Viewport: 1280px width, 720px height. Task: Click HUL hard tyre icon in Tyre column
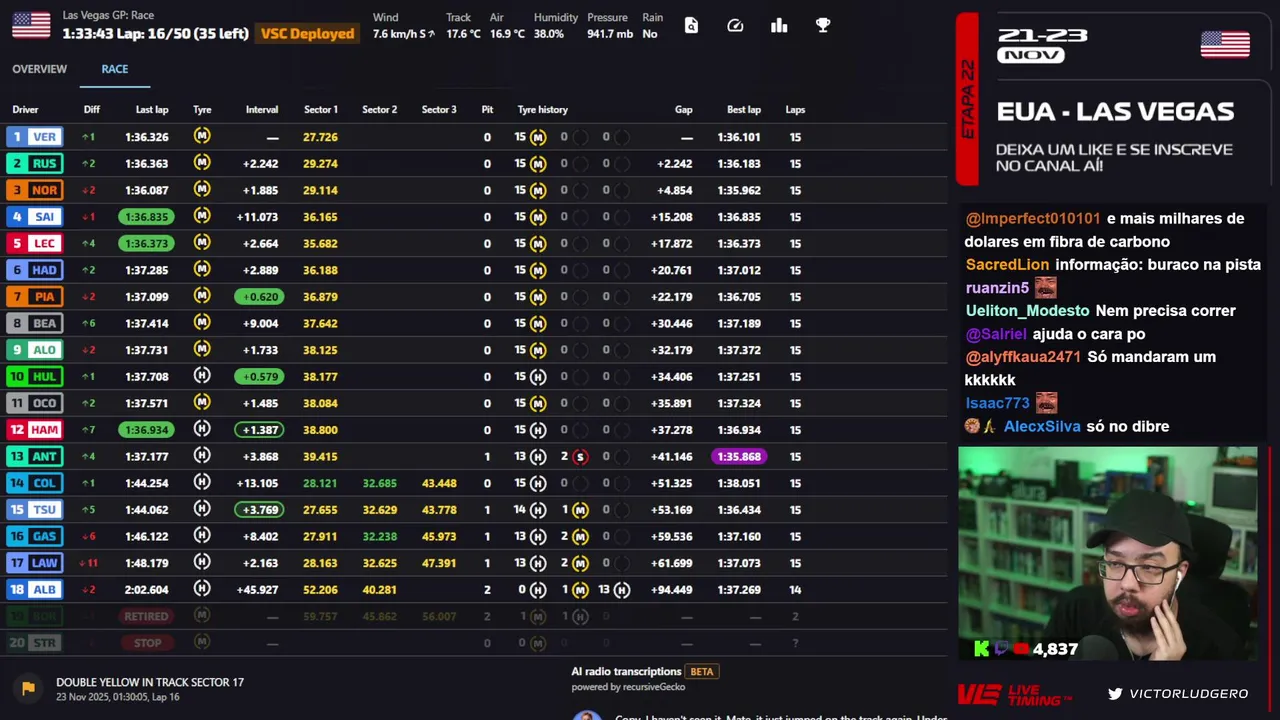[x=202, y=376]
